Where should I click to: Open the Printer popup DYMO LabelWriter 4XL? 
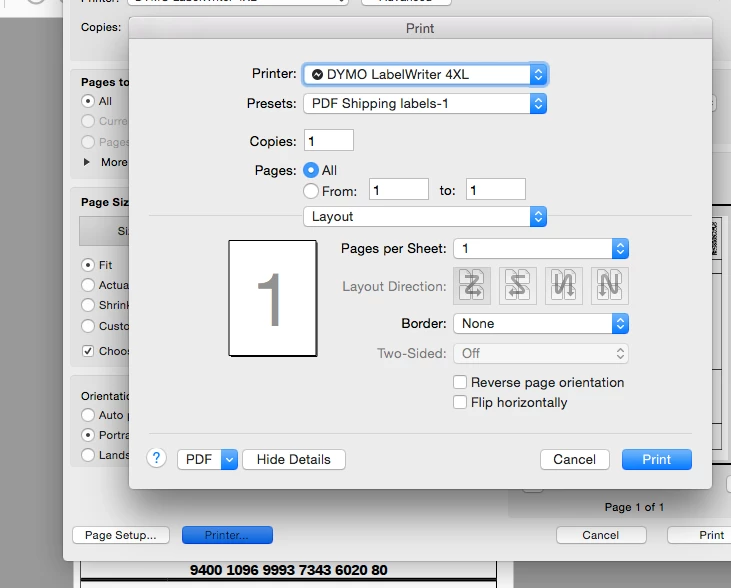point(425,75)
